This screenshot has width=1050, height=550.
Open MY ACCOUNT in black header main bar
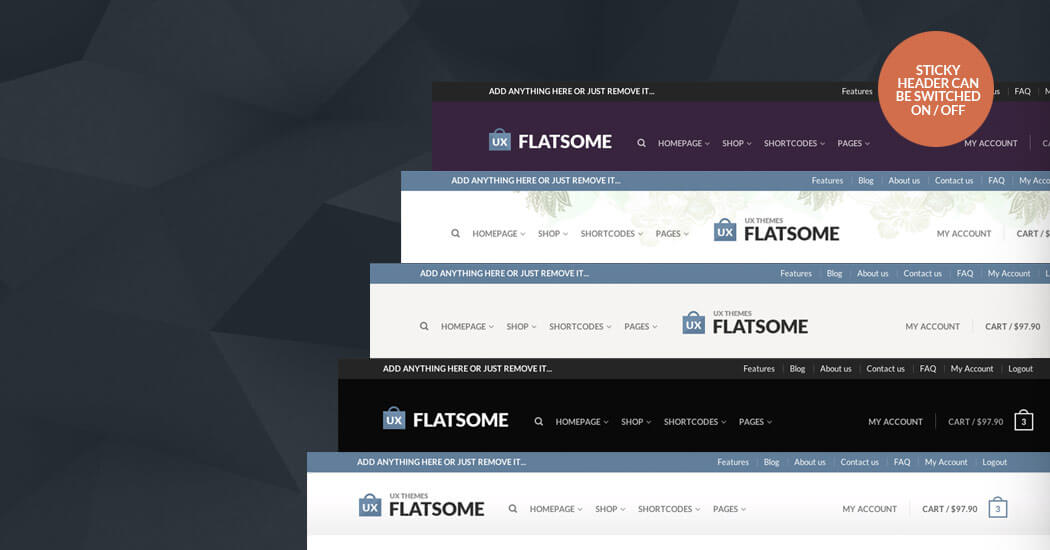(x=895, y=421)
